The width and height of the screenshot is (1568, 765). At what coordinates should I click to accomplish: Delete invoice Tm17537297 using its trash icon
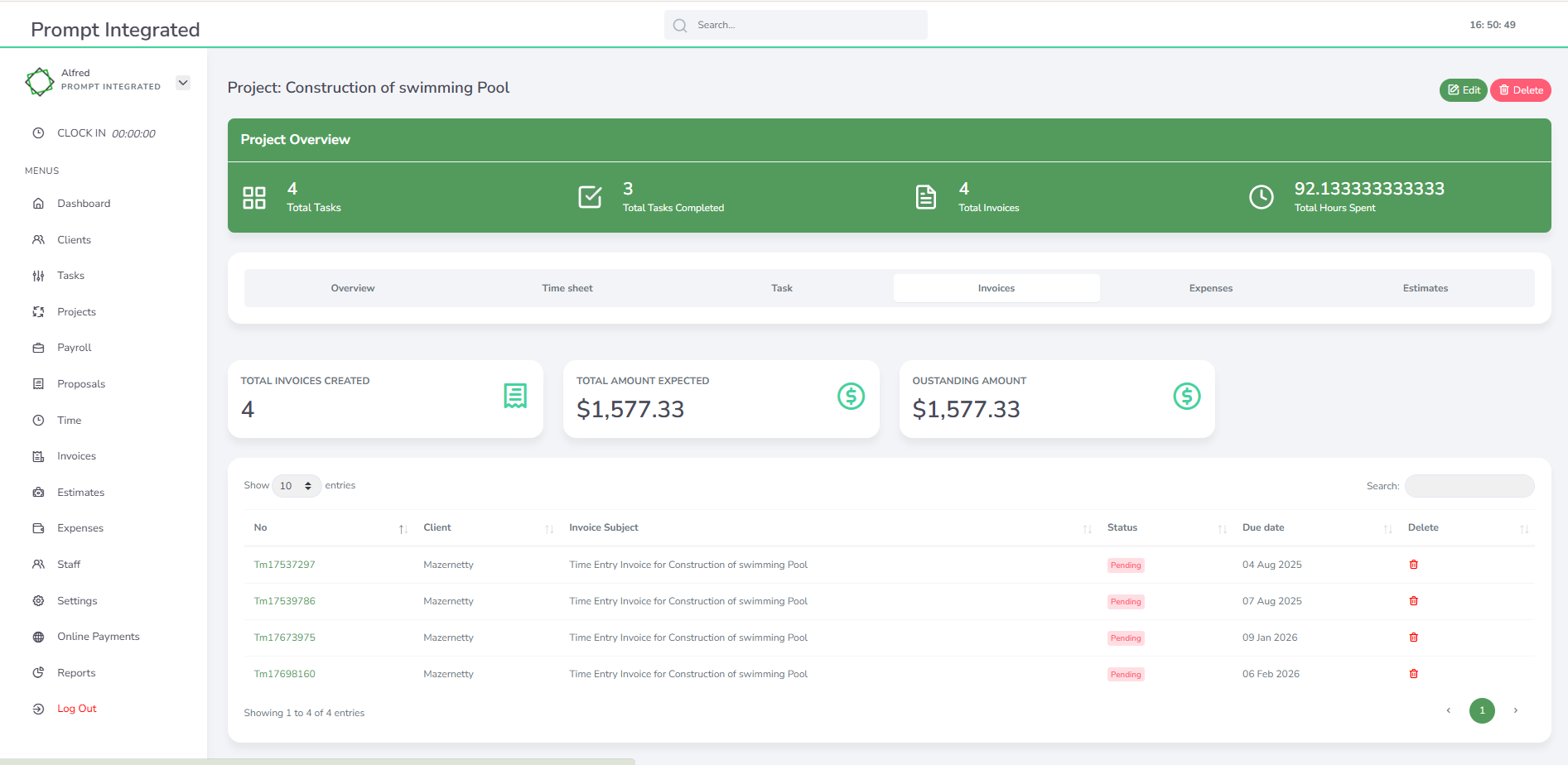[1413, 565]
